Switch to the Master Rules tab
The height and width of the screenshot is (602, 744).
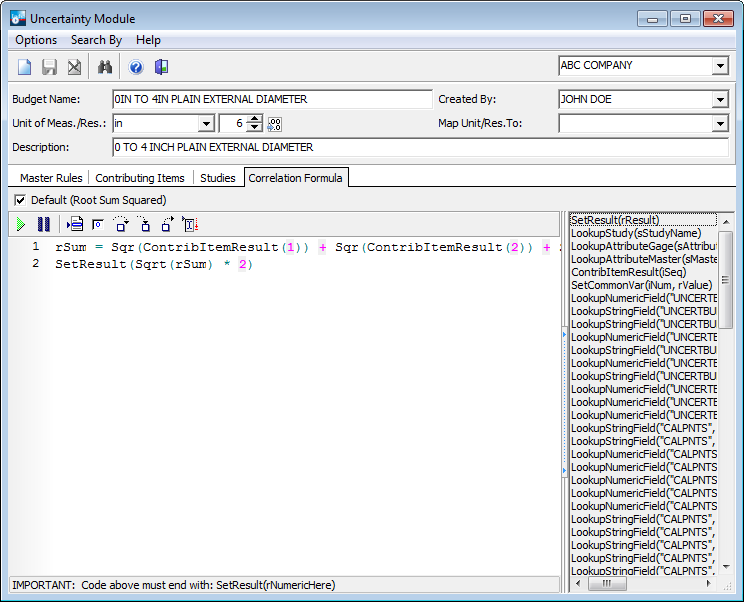pos(51,178)
